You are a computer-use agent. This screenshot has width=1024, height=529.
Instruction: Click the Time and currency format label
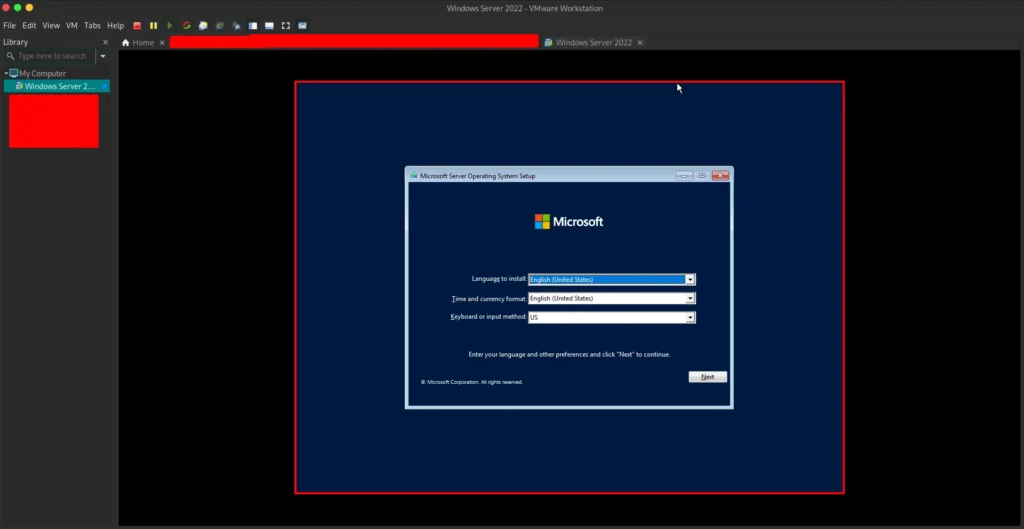coord(489,298)
